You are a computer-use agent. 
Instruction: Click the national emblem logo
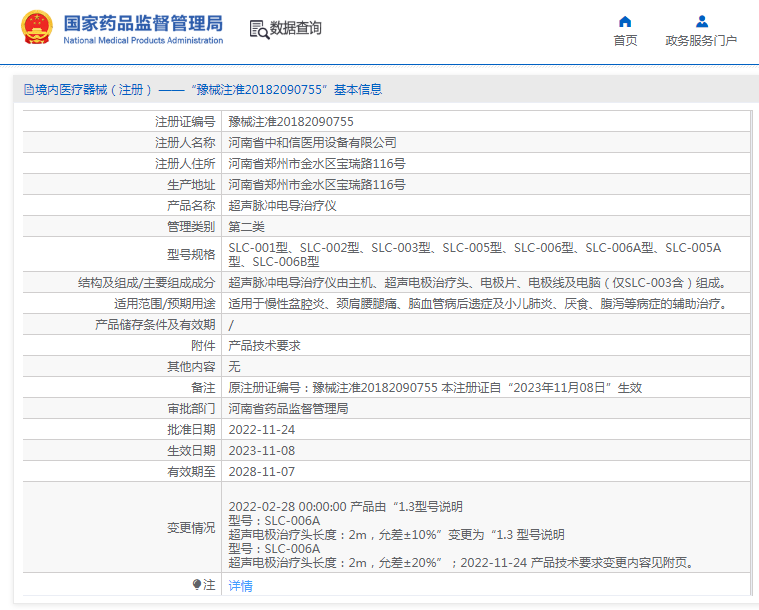coord(37,27)
